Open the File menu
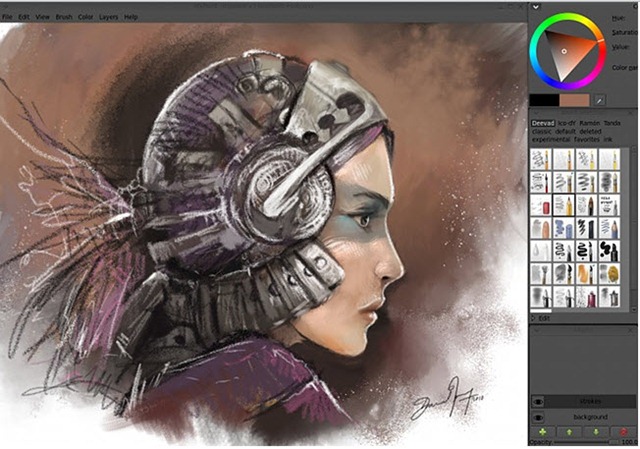This screenshot has width=640, height=449. 7,17
